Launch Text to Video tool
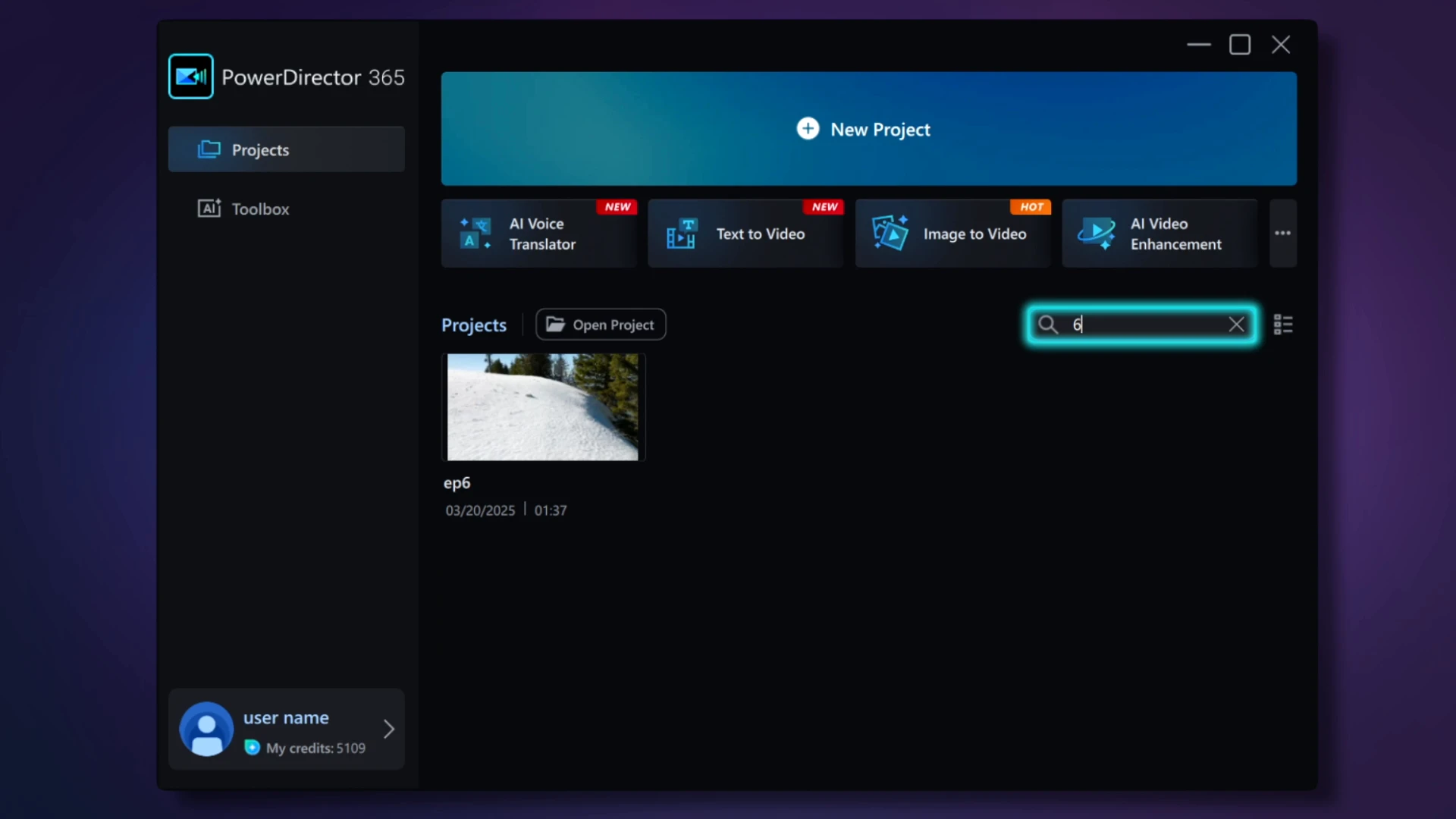This screenshot has height=819, width=1456. (746, 234)
